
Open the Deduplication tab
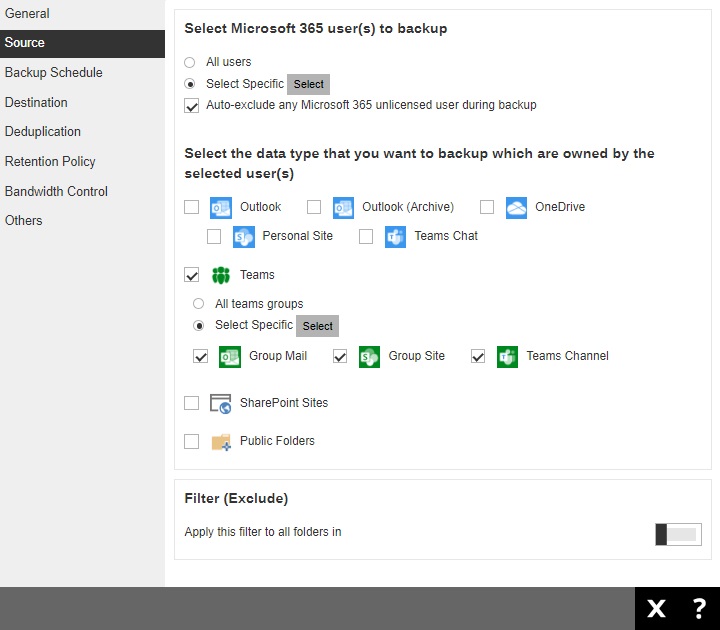(x=82, y=132)
